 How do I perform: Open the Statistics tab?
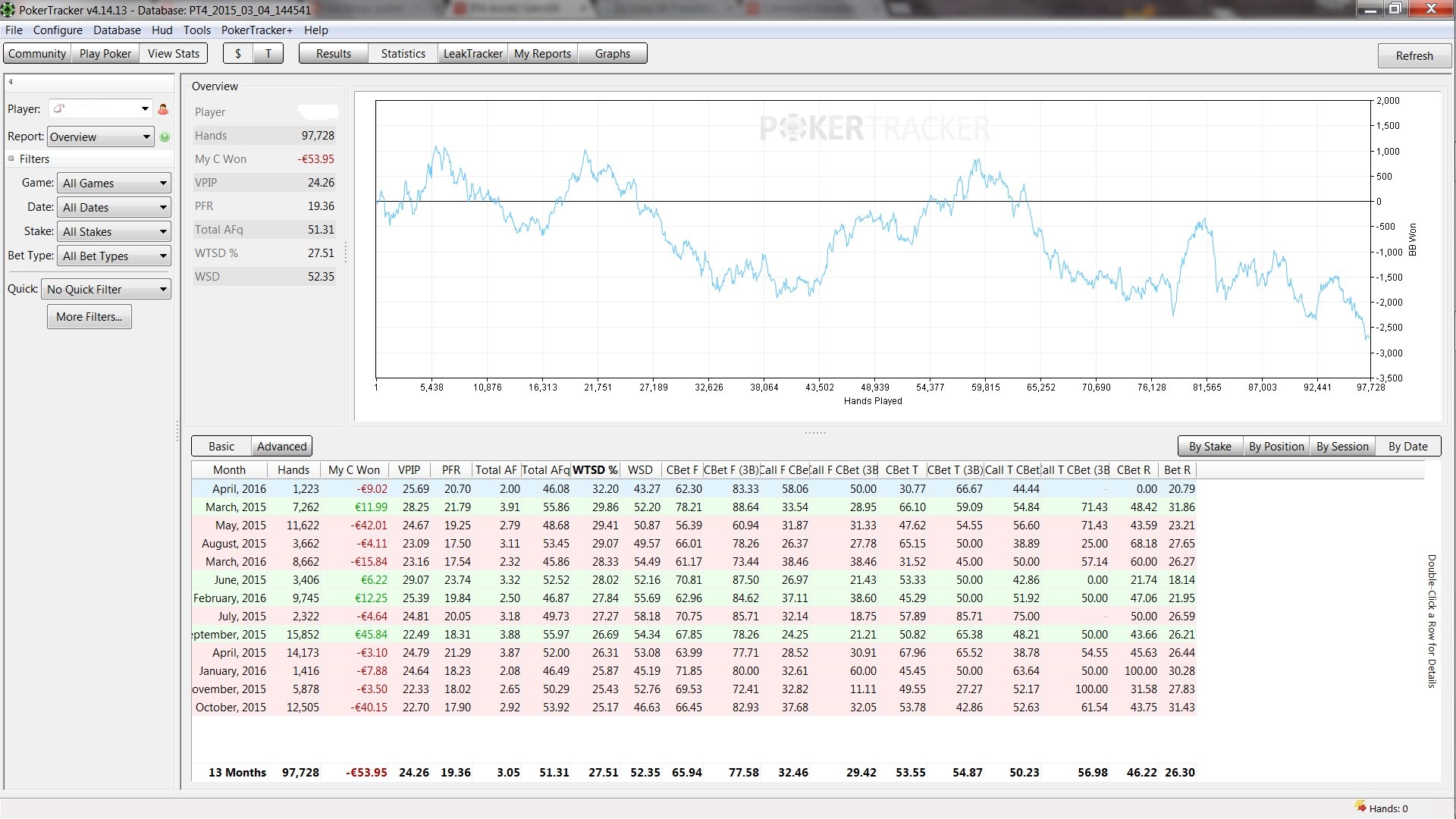403,54
